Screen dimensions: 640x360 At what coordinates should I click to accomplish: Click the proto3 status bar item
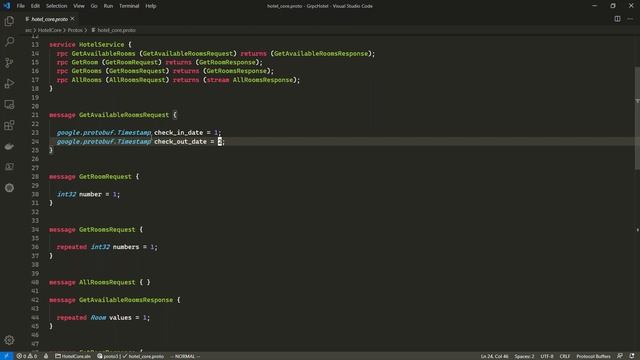click(x=109, y=356)
